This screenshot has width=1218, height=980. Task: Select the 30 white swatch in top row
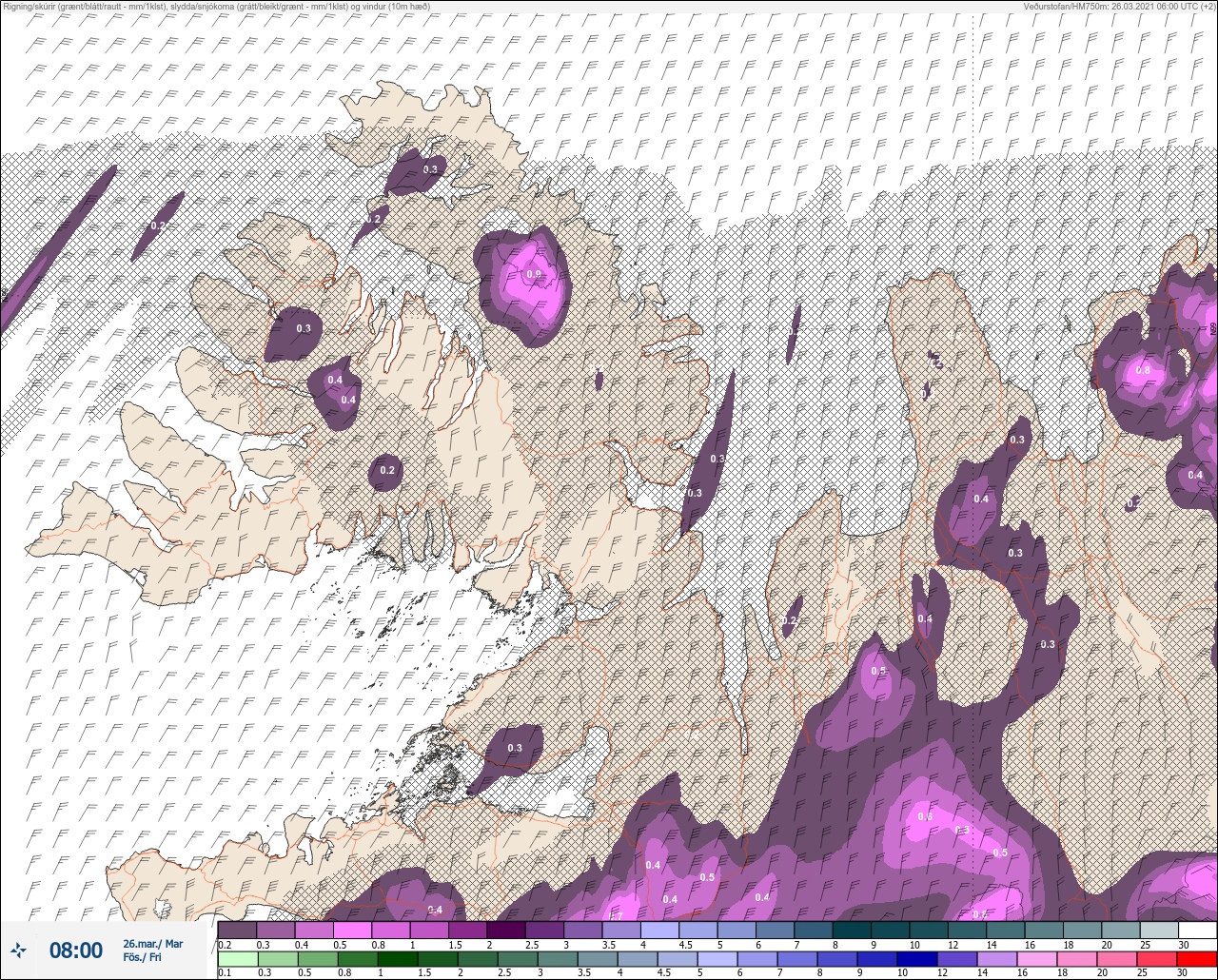[x=1198, y=929]
